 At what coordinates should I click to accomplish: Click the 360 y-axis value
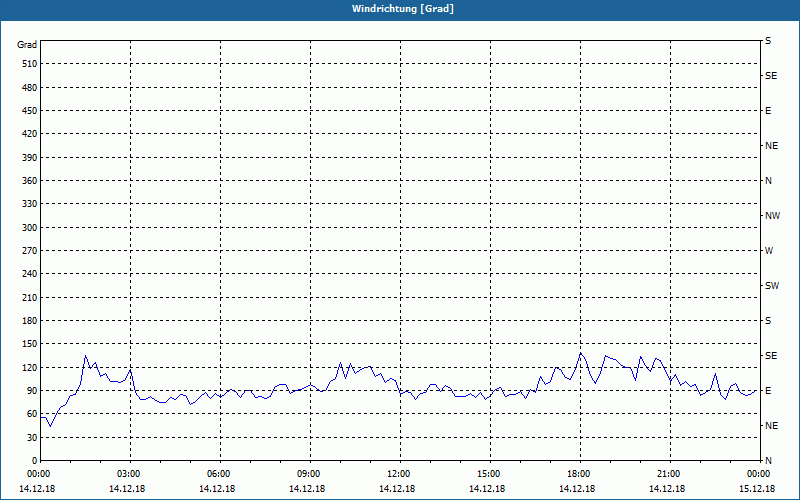tap(30, 181)
